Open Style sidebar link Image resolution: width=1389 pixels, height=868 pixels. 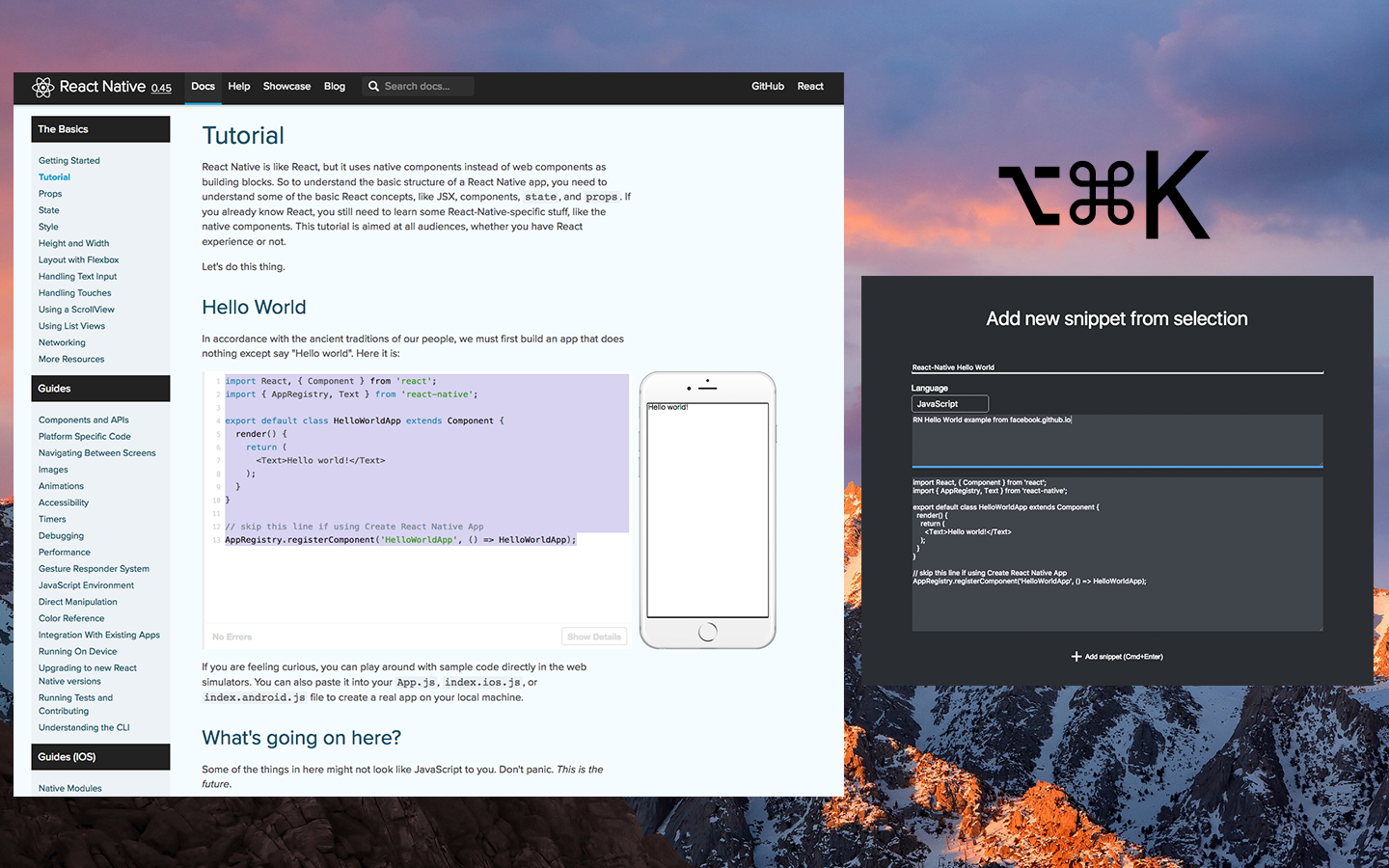(x=48, y=227)
